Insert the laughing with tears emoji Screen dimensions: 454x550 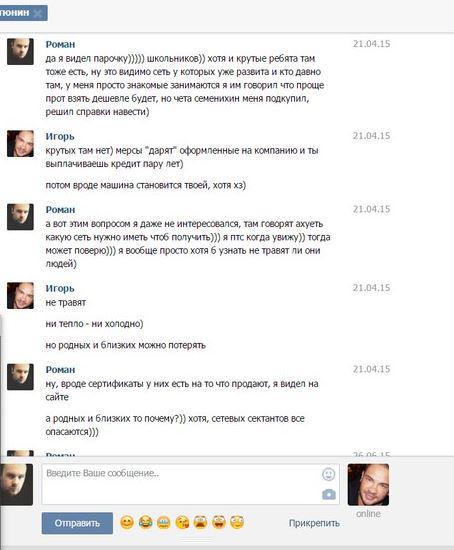[145, 522]
